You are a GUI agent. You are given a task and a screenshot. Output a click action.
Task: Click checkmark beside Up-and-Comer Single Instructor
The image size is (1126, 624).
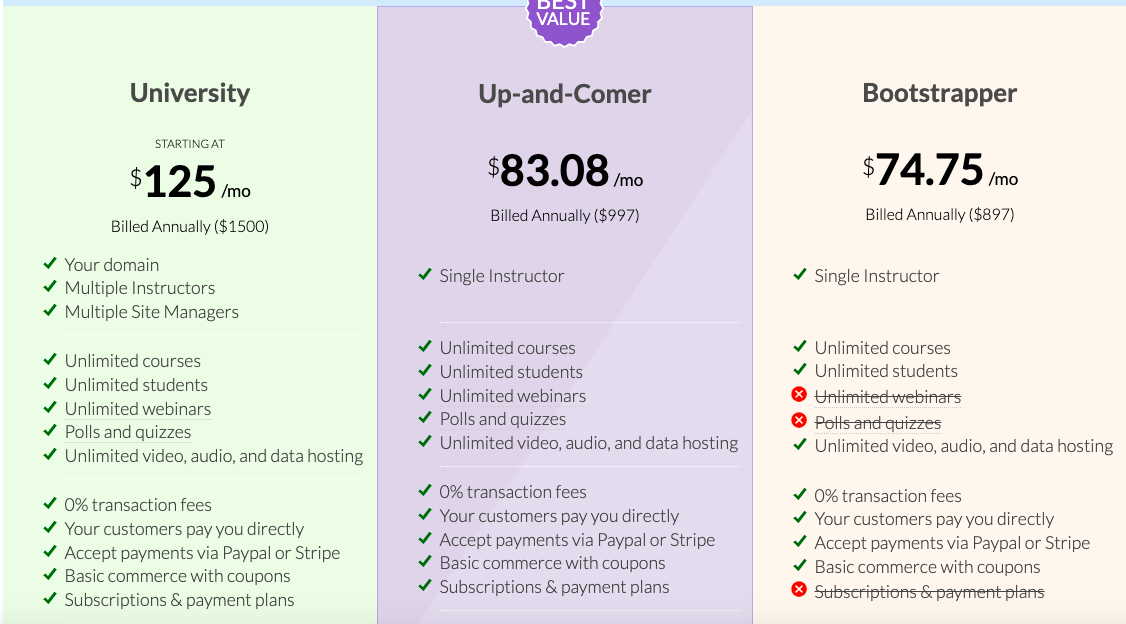pos(424,274)
